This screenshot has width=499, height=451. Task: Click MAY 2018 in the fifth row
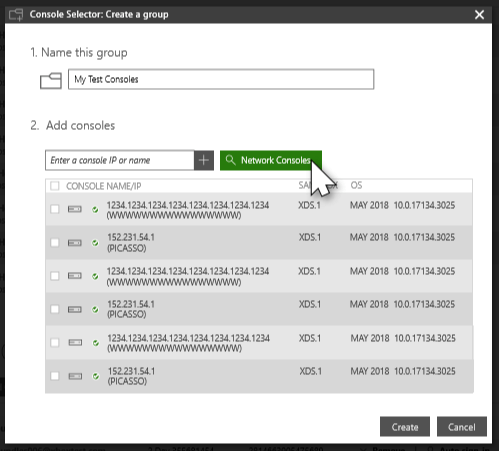pos(370,338)
